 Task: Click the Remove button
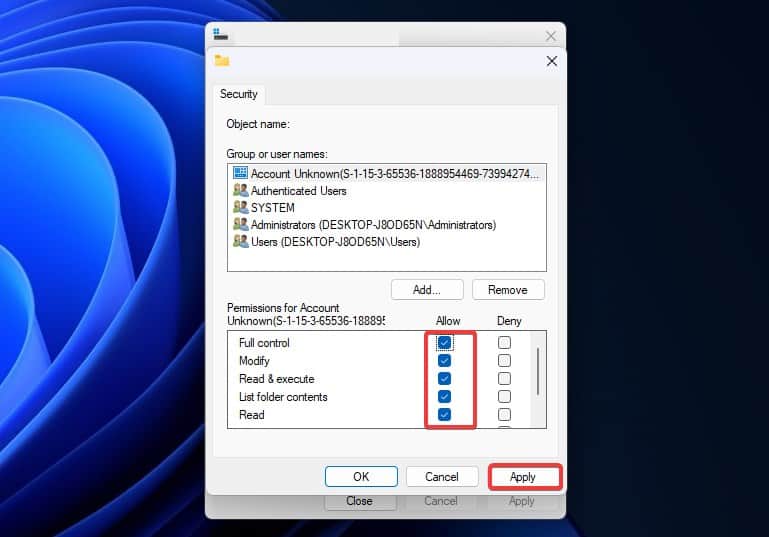click(508, 290)
